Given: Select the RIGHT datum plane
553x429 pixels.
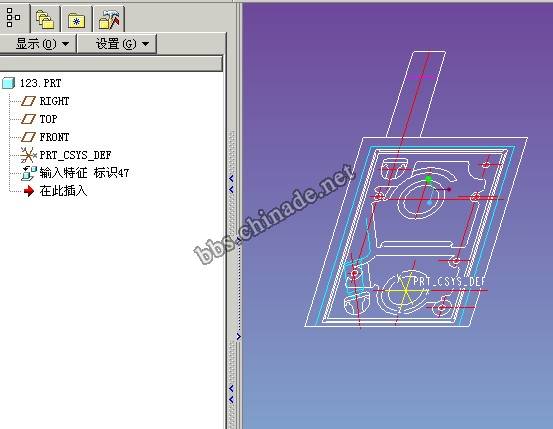Looking at the screenshot, I should [54, 101].
